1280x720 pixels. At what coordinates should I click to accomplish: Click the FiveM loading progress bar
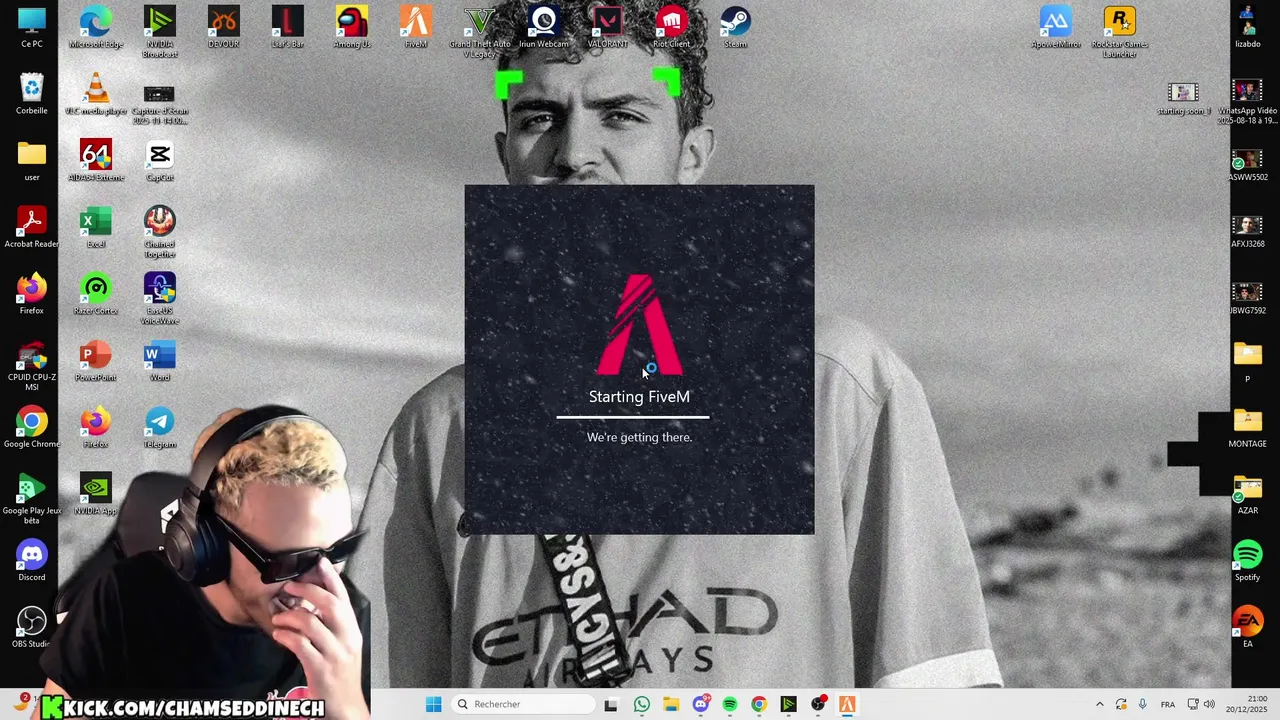633,417
